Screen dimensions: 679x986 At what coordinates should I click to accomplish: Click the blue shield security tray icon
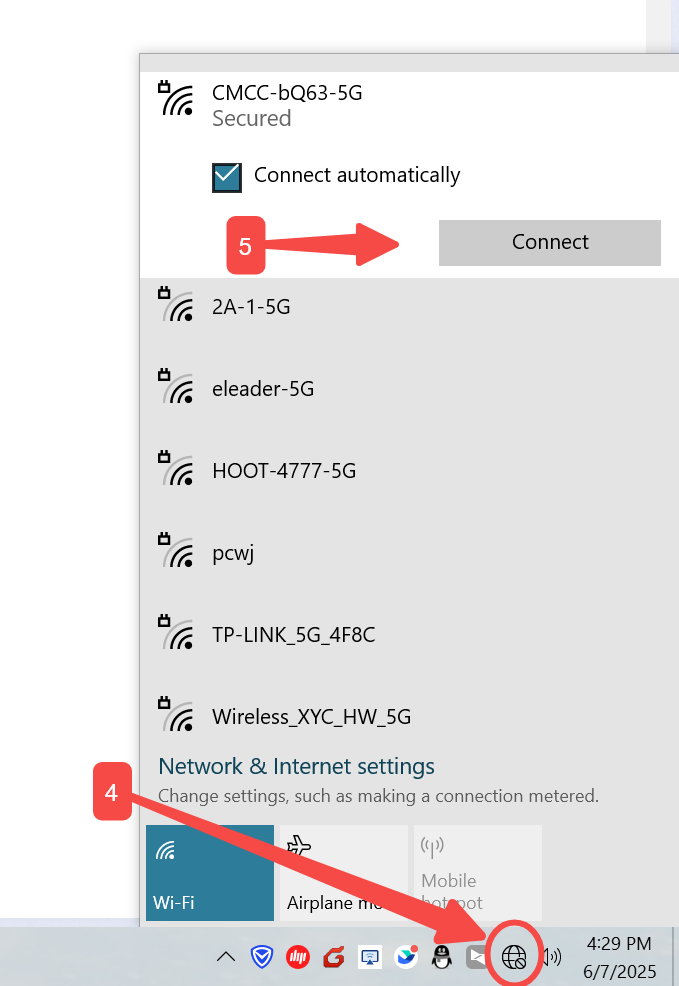point(262,957)
